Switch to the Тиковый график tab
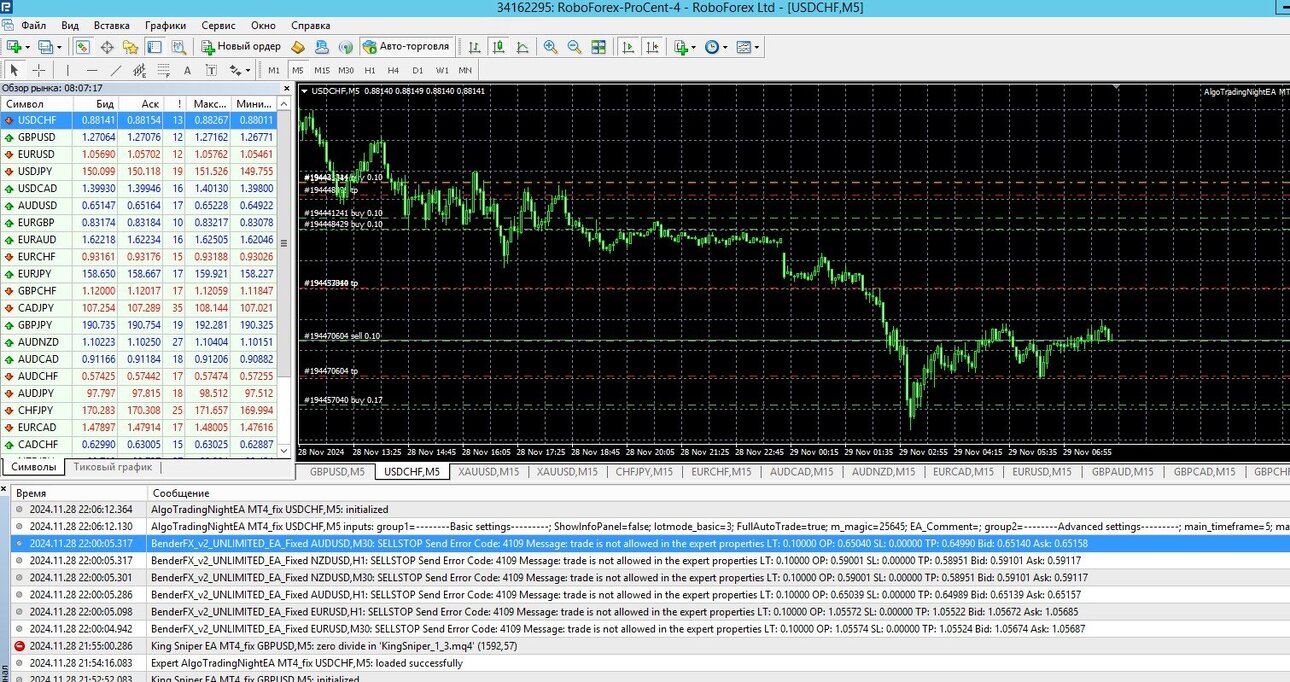 point(112,467)
